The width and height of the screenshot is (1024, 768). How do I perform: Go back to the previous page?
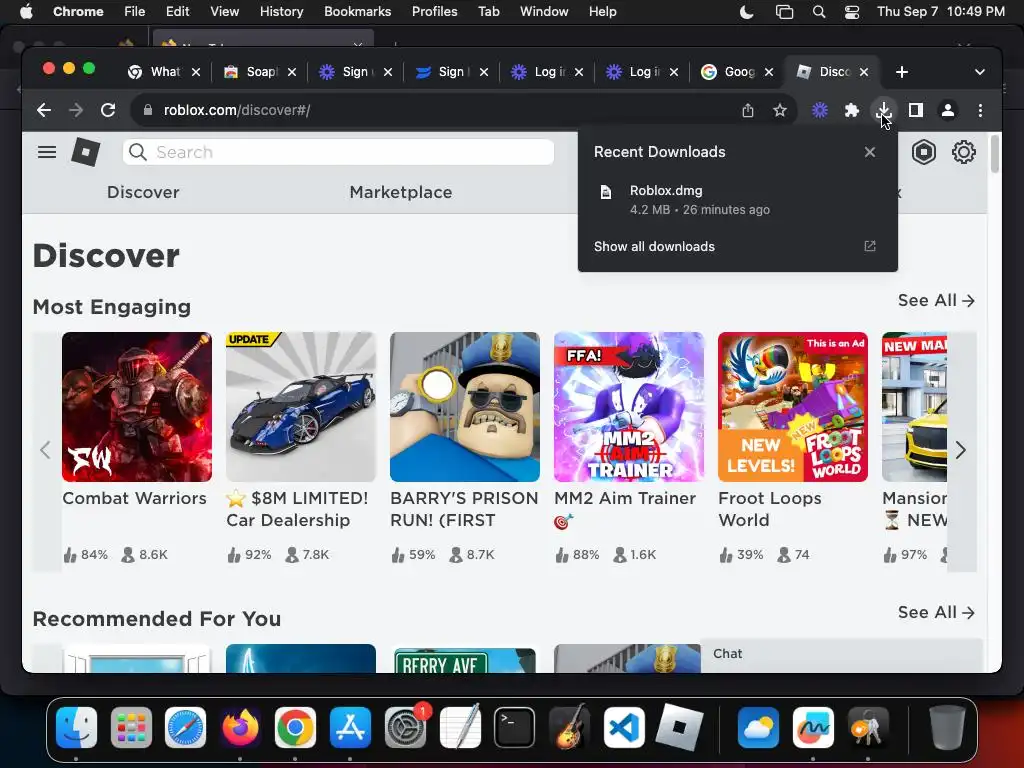click(x=44, y=110)
